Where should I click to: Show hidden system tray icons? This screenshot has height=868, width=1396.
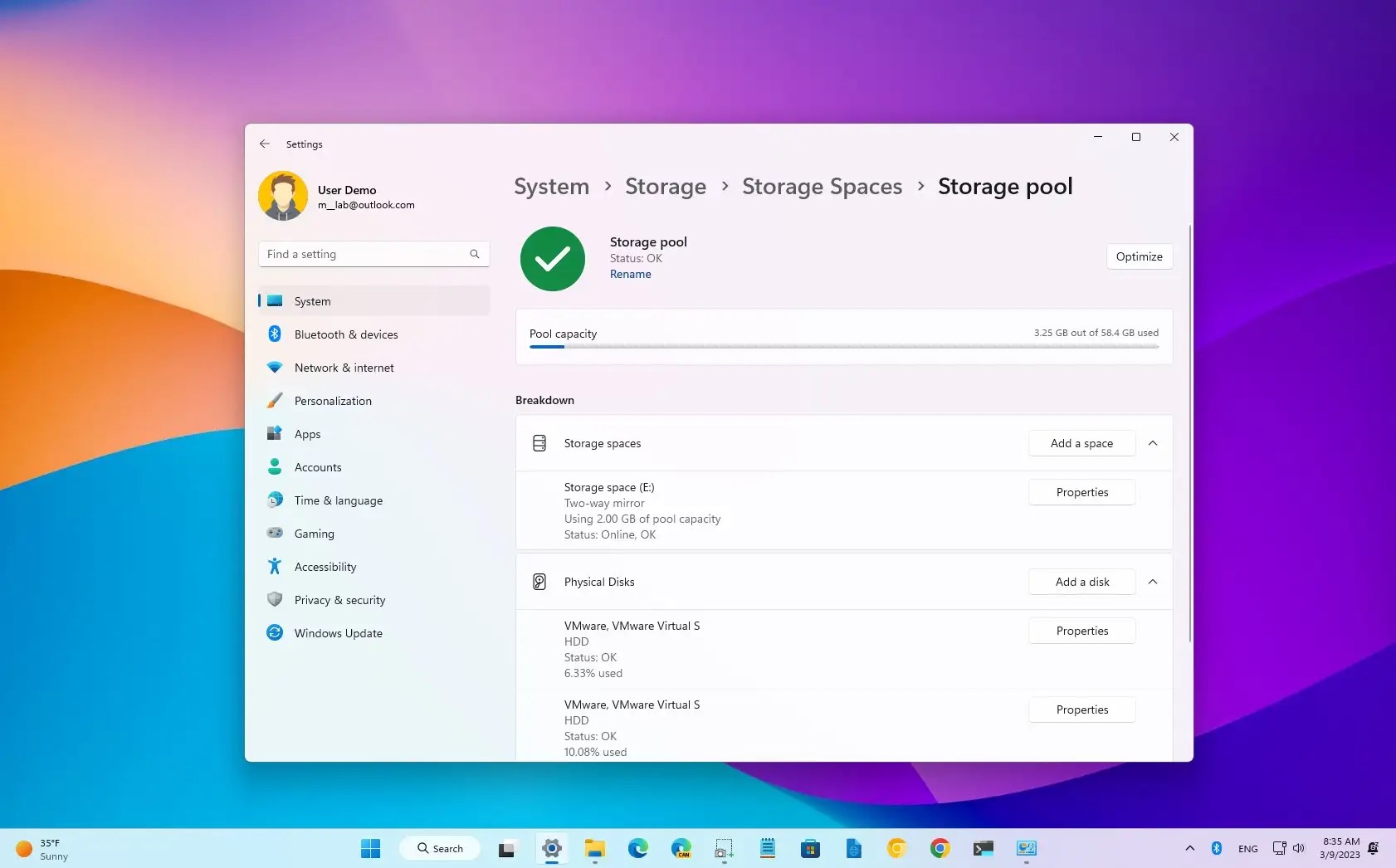pyautogui.click(x=1190, y=848)
